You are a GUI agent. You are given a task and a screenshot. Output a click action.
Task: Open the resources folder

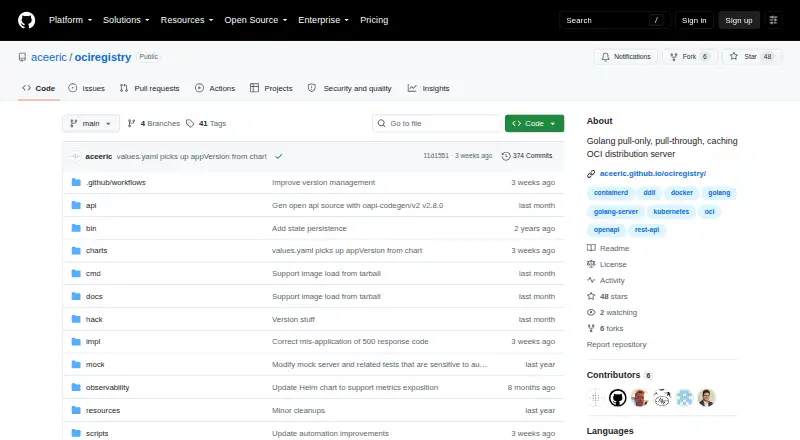pos(103,410)
